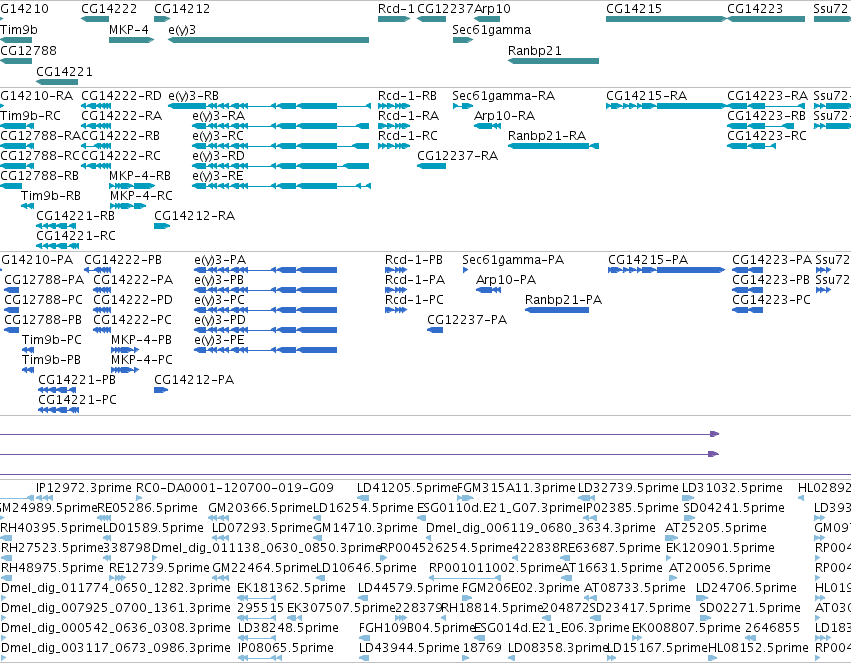Screen dimensions: 851x663
Task: Click the CG14223-RC transcript label
Action: tap(767, 136)
